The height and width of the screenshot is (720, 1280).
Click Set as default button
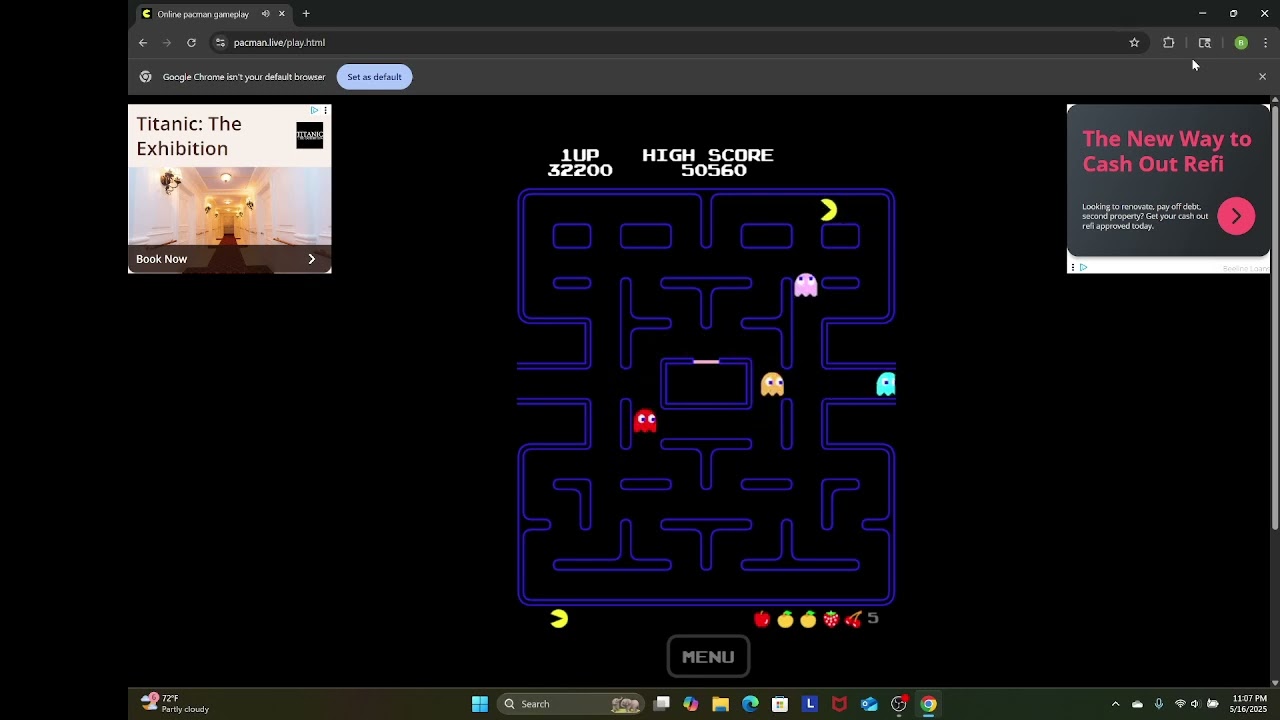click(x=374, y=77)
